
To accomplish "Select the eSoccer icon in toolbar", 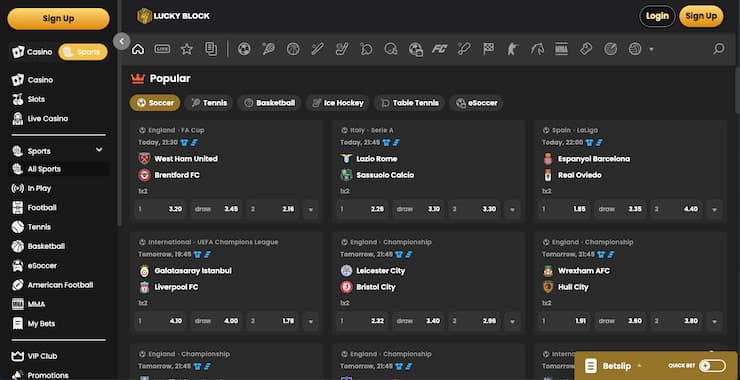I will tap(416, 49).
